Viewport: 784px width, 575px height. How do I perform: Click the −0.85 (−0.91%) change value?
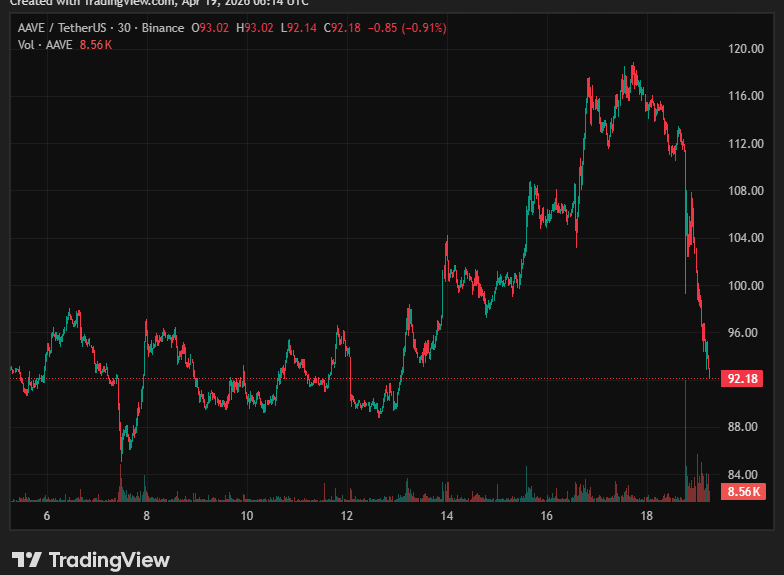coord(408,28)
